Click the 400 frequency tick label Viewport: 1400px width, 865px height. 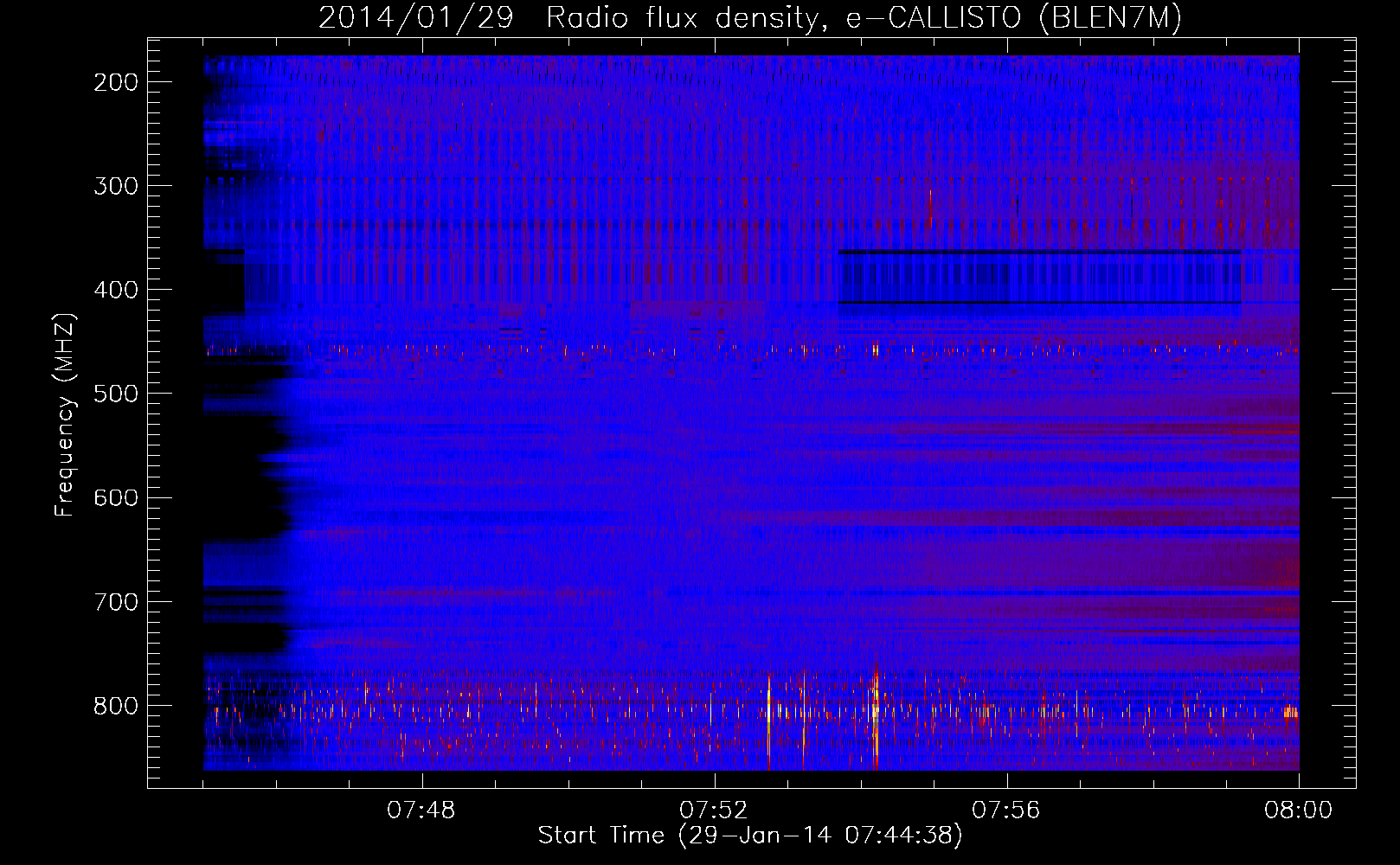[116, 290]
